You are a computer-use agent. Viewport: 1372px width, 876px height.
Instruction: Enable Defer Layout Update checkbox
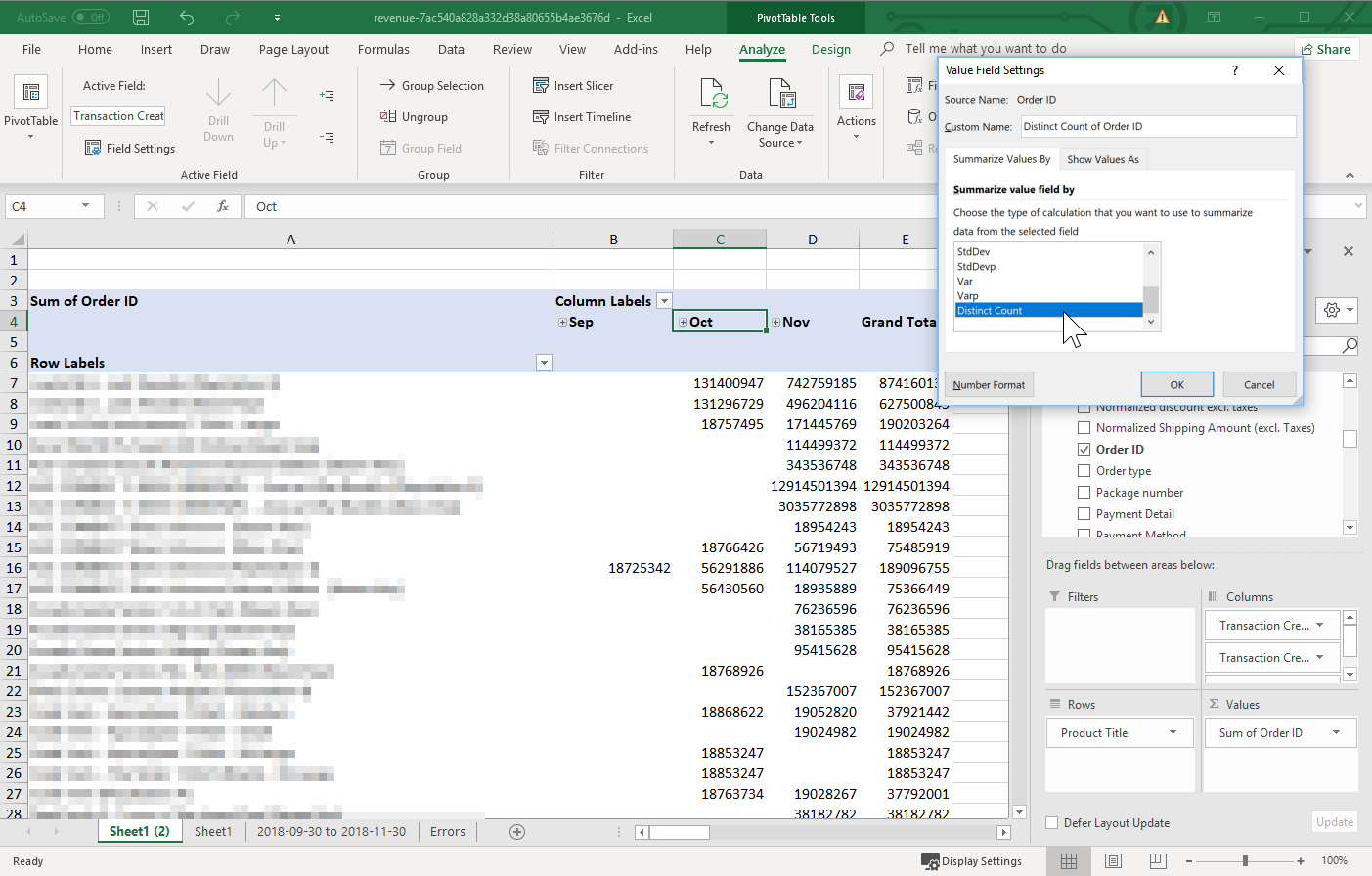[x=1052, y=823]
